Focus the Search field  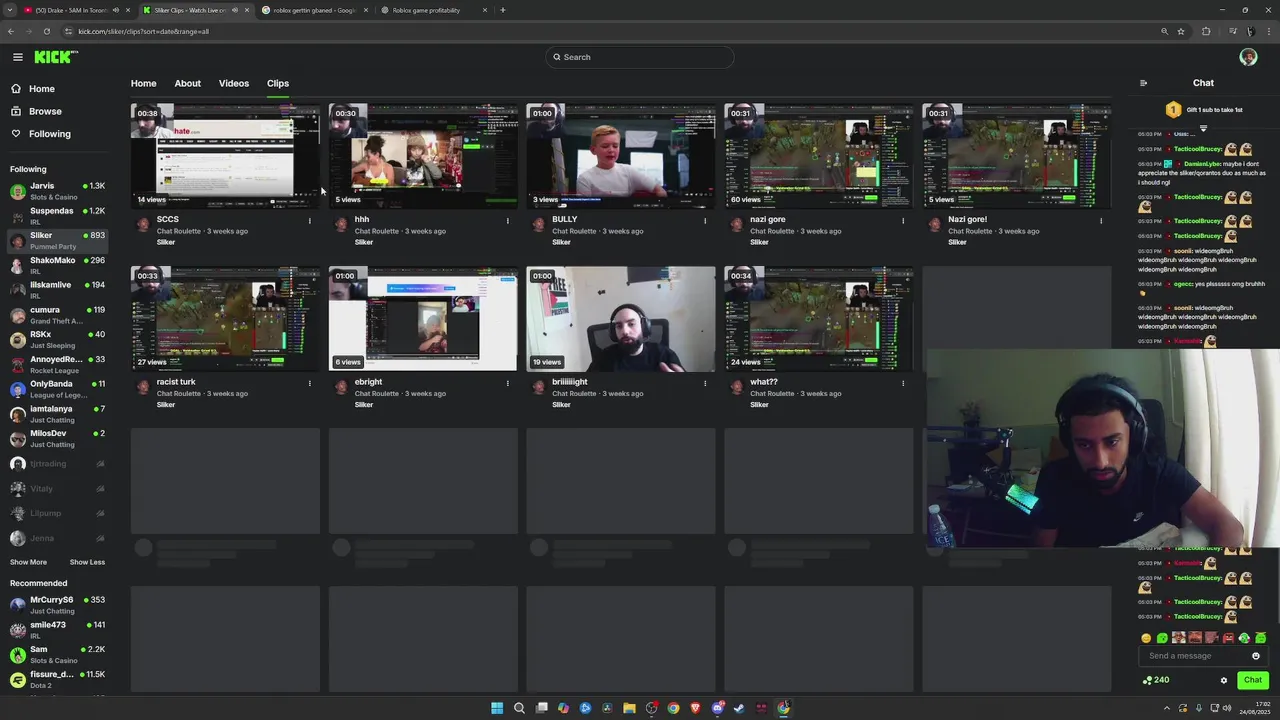click(x=640, y=57)
